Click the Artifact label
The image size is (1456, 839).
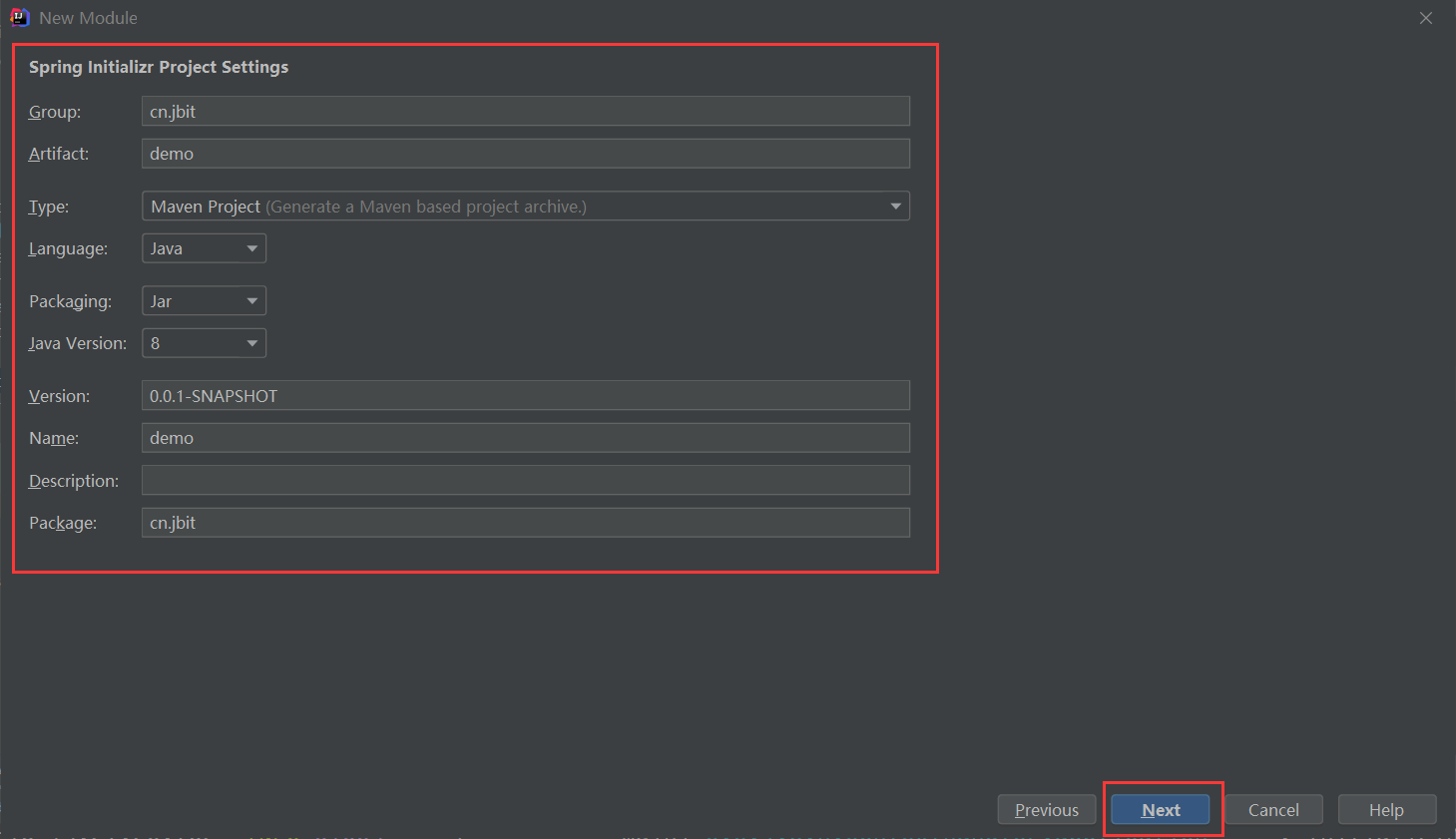pos(59,154)
